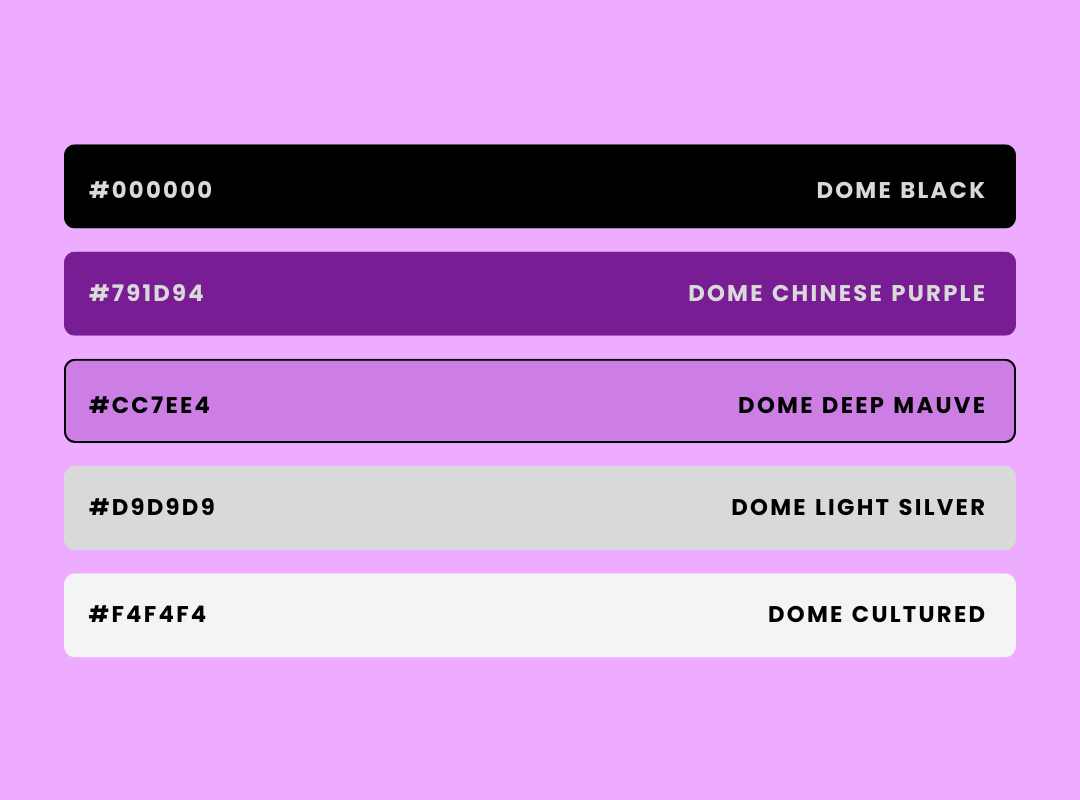Click the word BLACK in the top swatch

point(943,190)
